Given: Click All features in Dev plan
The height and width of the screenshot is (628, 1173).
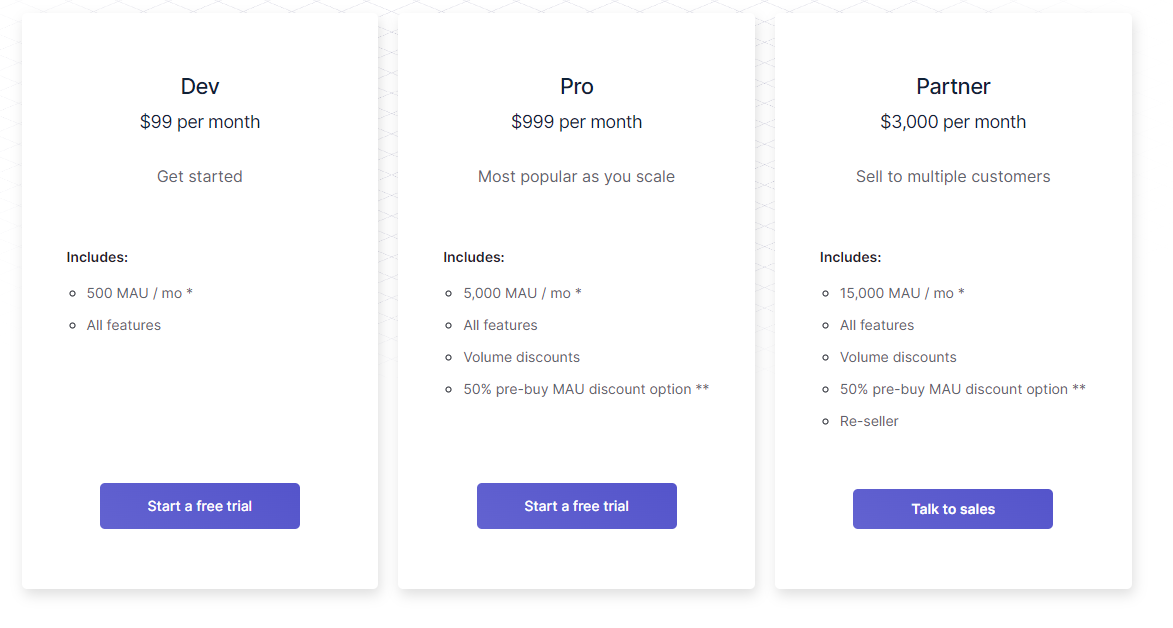Looking at the screenshot, I should tap(123, 326).
